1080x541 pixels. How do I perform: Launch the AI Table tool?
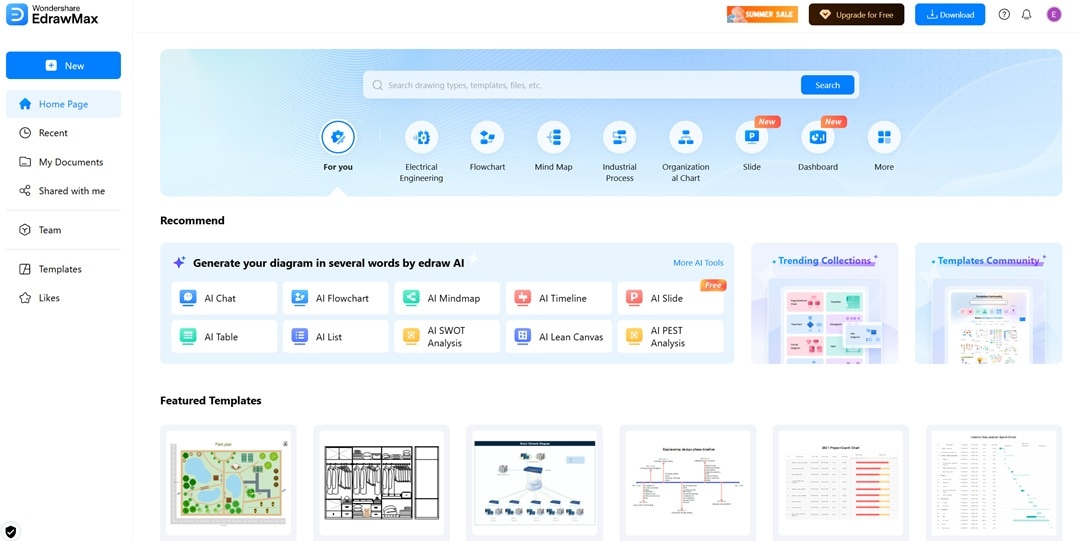point(224,337)
